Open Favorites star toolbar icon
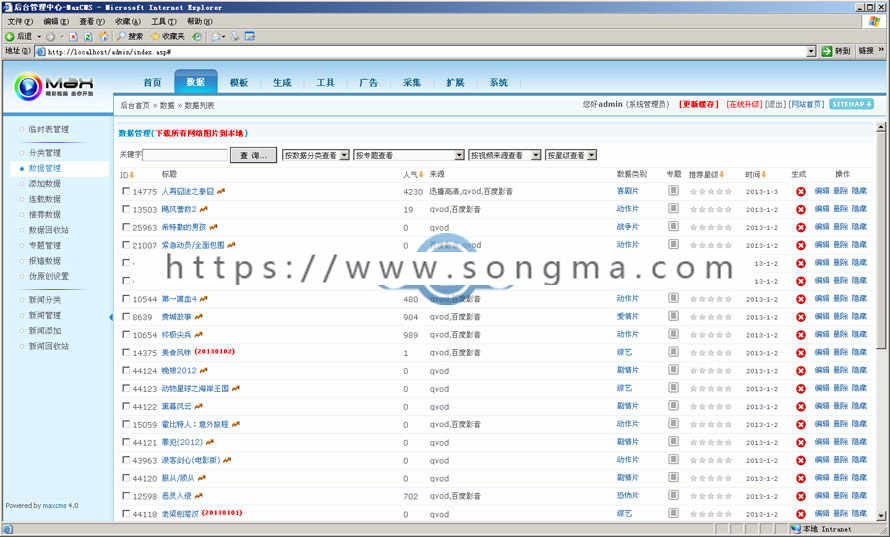The image size is (890, 537). [x=155, y=36]
